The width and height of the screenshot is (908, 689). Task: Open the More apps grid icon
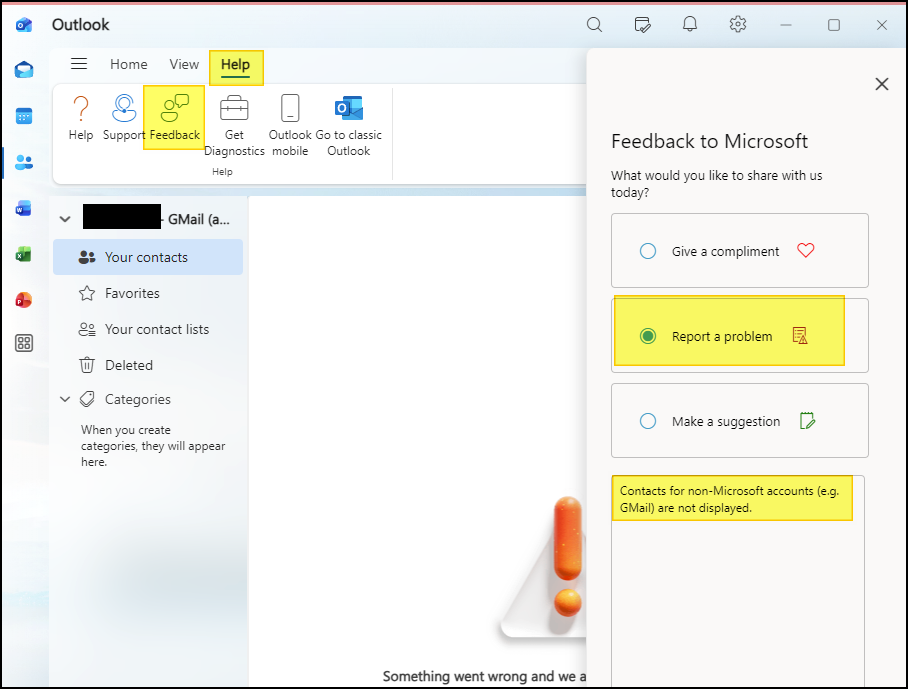click(x=24, y=343)
